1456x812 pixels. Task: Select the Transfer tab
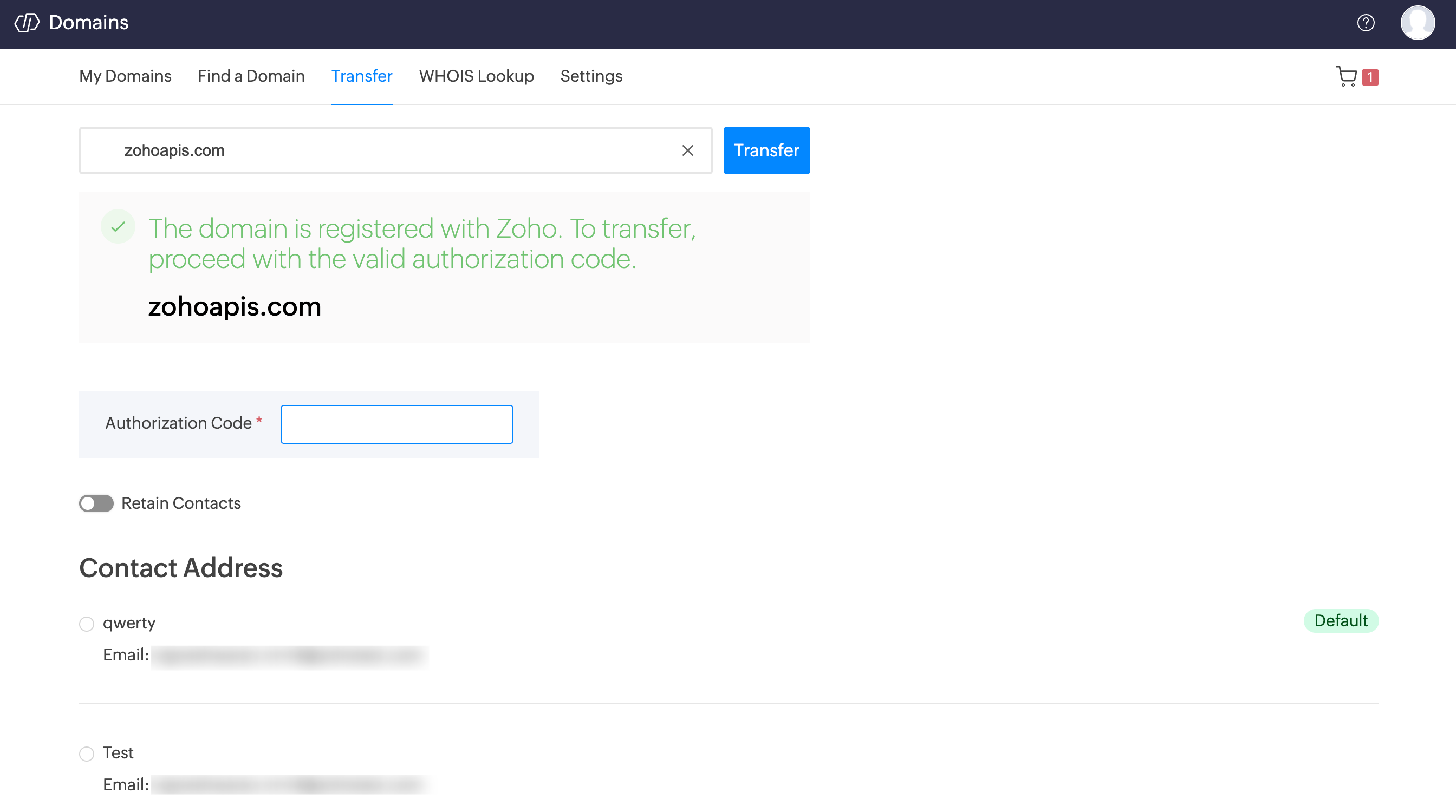(362, 76)
